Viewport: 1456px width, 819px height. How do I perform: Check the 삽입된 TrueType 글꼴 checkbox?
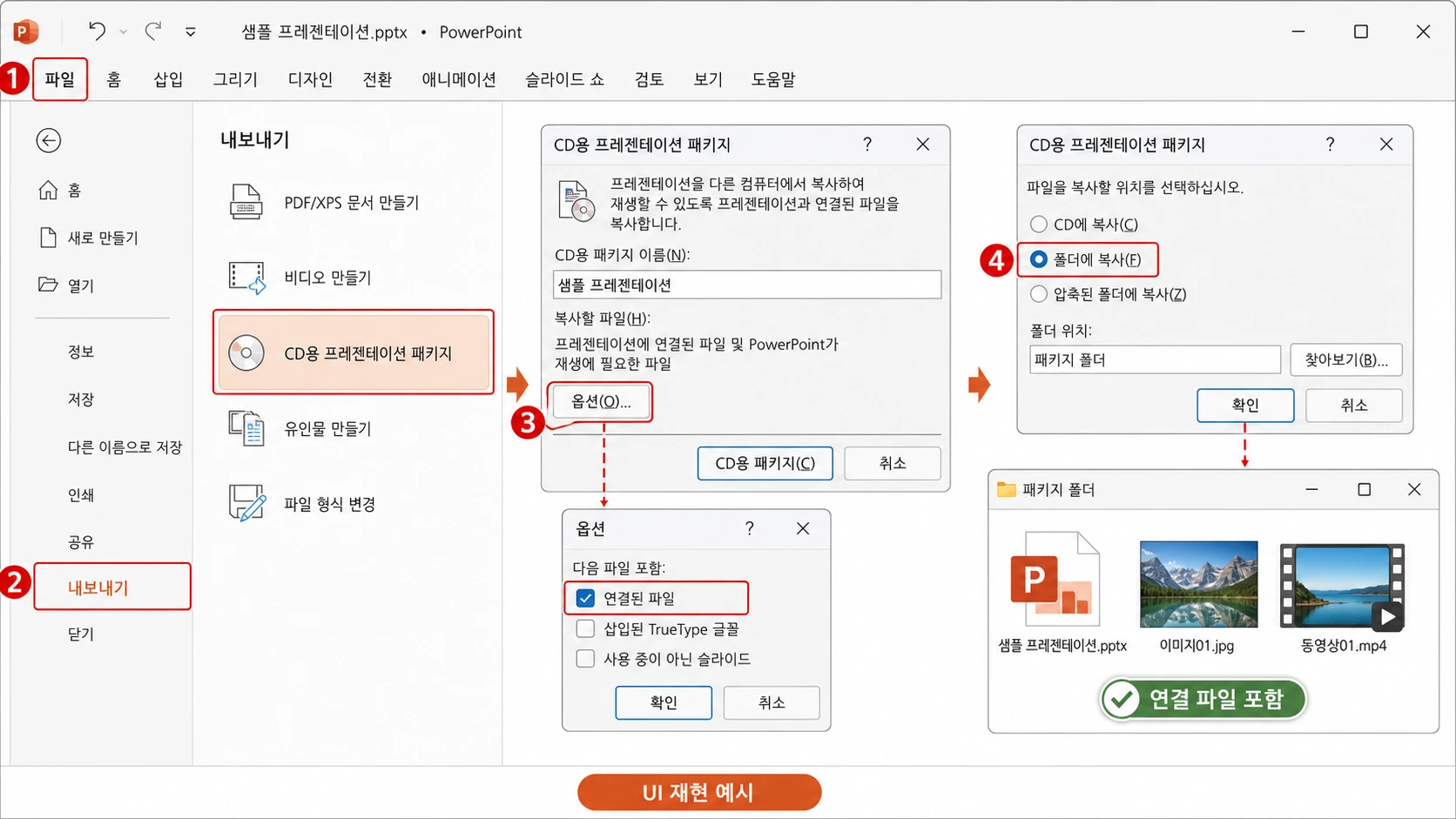coord(586,628)
